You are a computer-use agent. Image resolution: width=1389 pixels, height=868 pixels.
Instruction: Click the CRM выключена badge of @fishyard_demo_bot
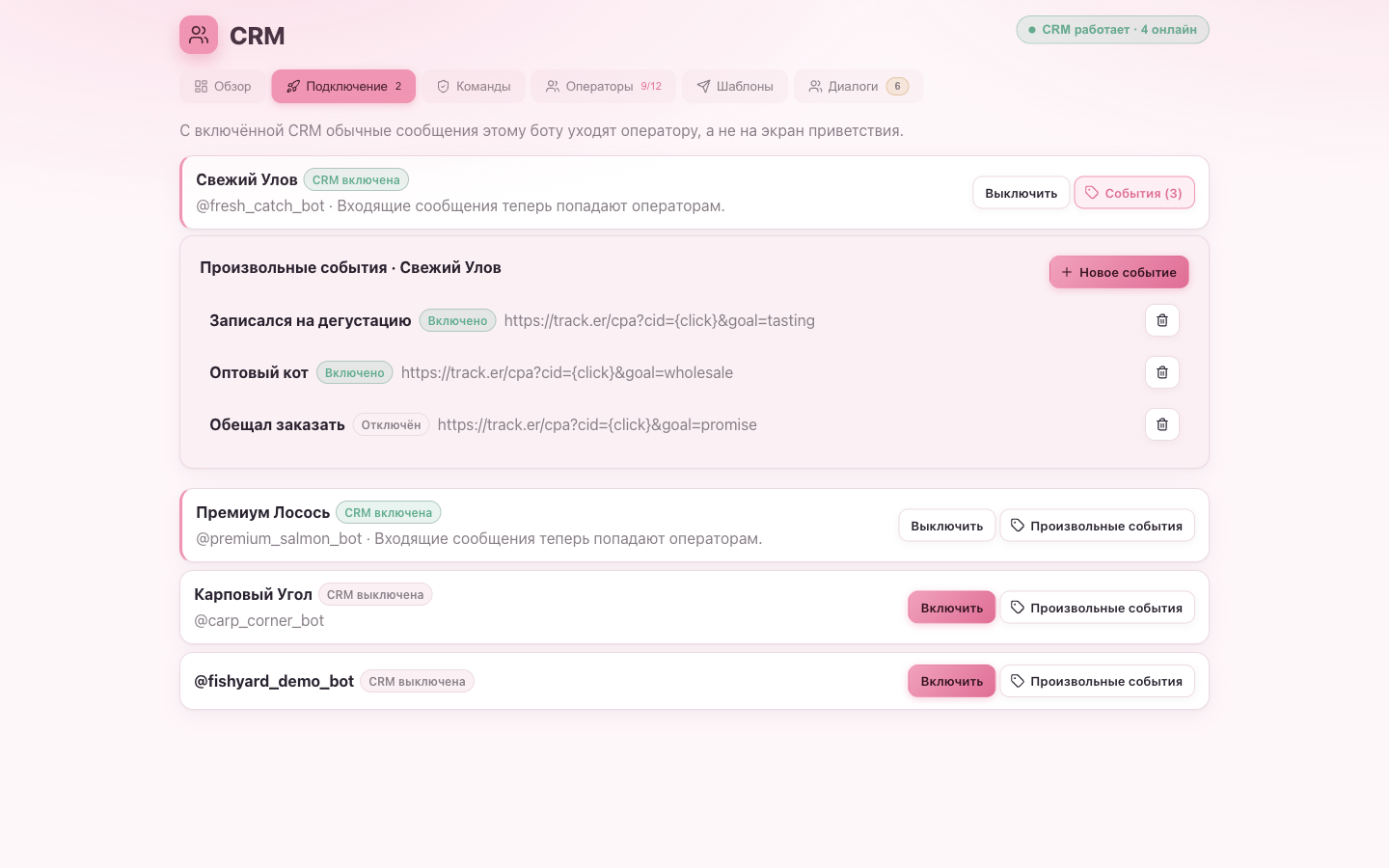[x=417, y=681]
